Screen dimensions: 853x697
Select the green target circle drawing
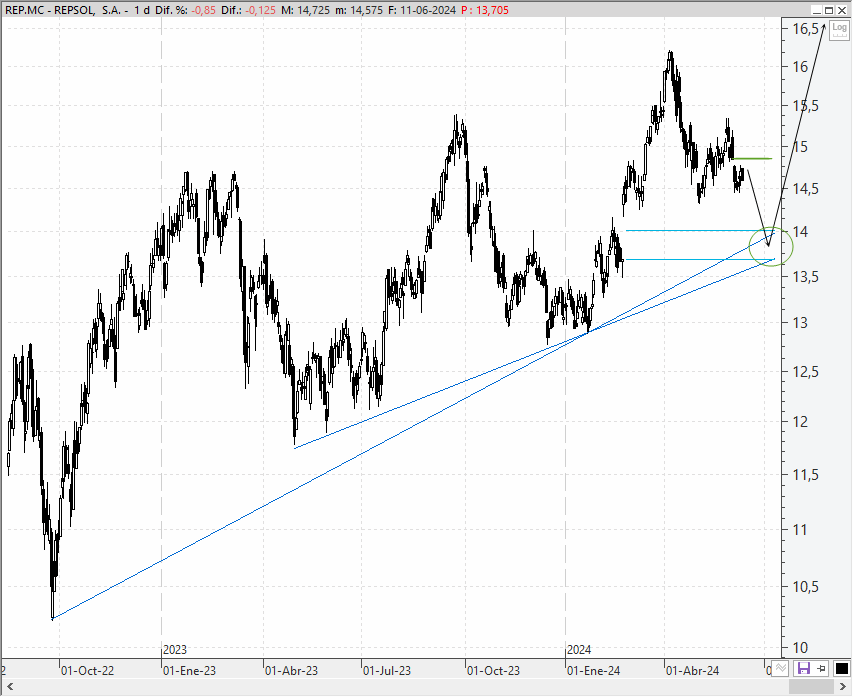(771, 246)
